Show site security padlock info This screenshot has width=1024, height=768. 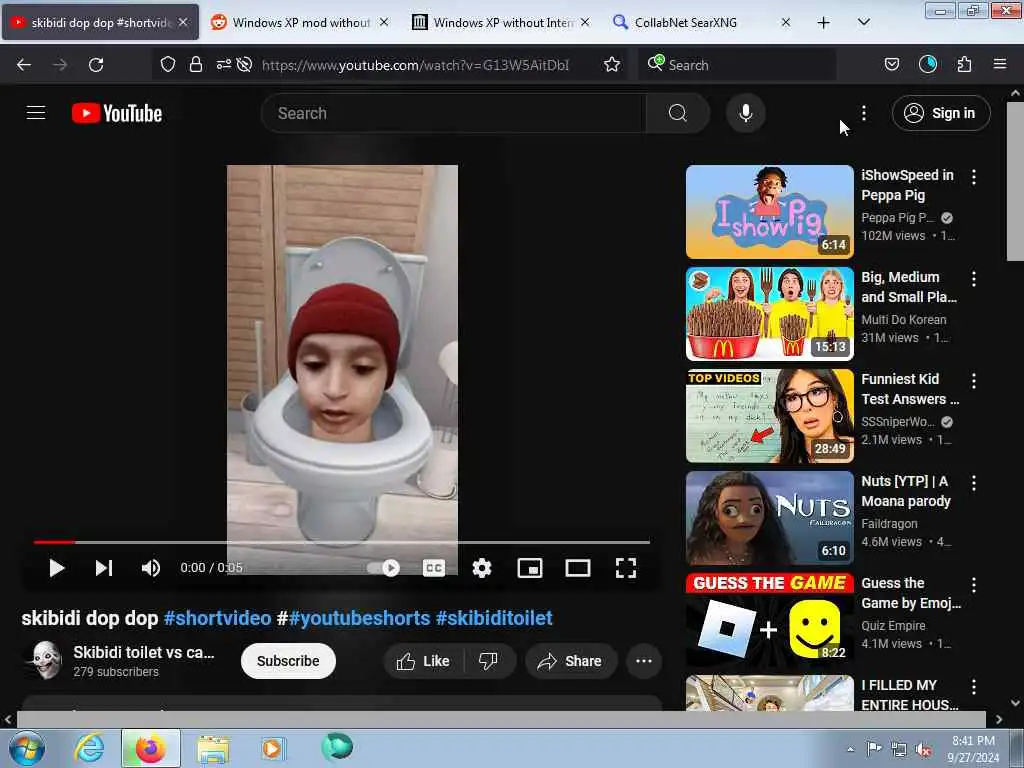click(195, 65)
